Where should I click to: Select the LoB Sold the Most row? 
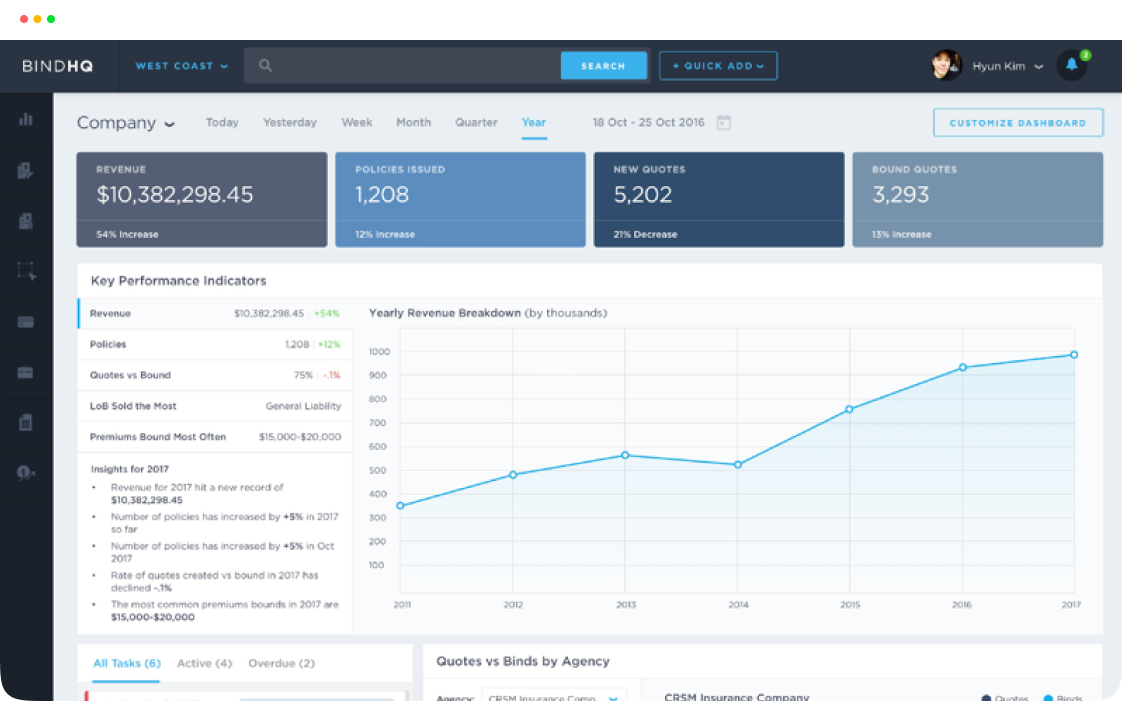215,406
